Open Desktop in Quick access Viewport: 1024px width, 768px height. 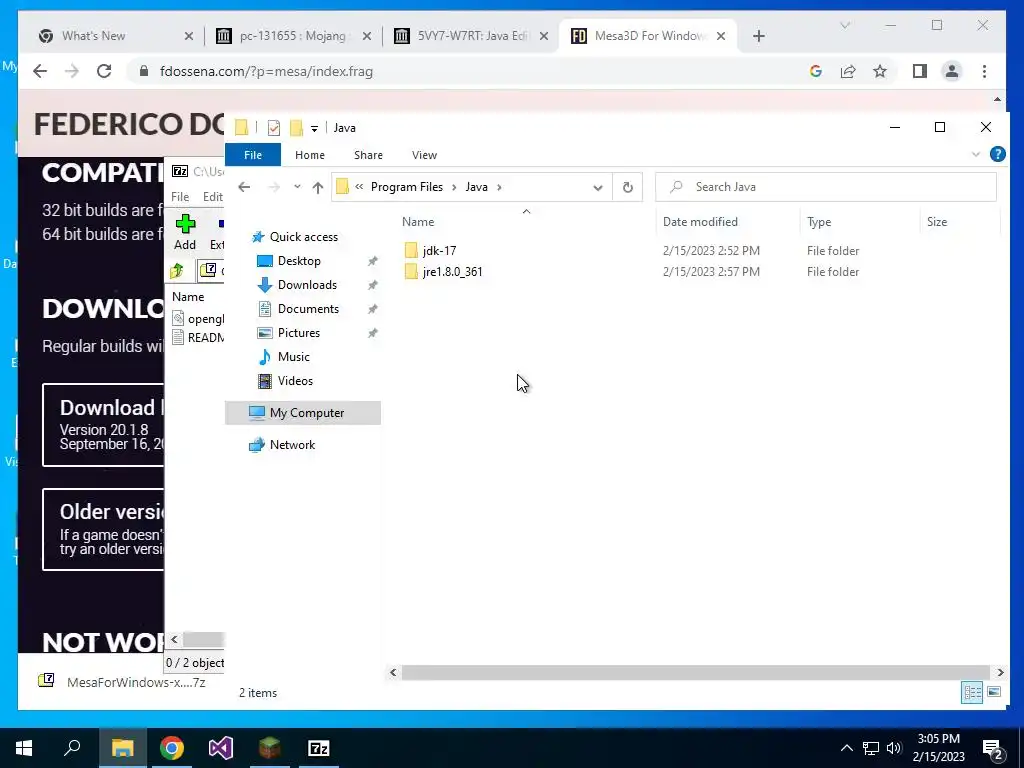pyautogui.click(x=298, y=261)
